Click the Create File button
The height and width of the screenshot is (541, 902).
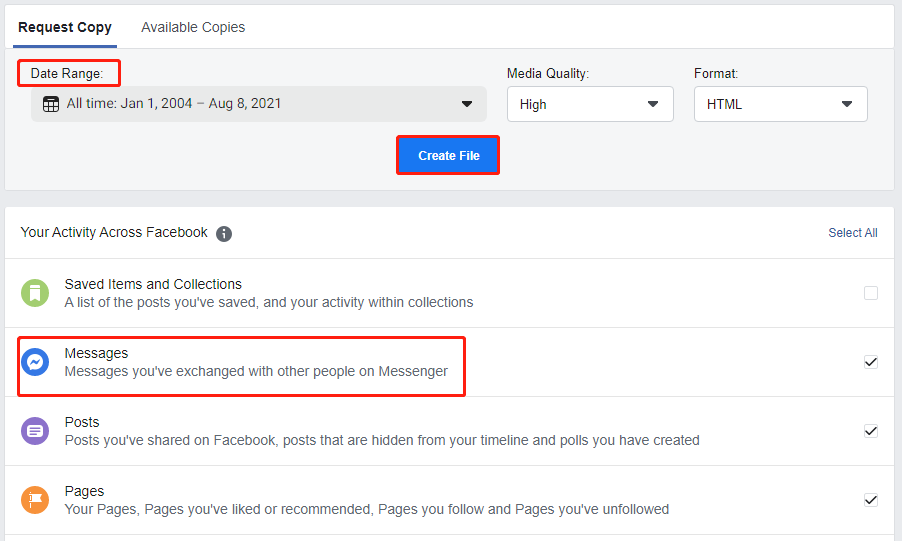448,155
